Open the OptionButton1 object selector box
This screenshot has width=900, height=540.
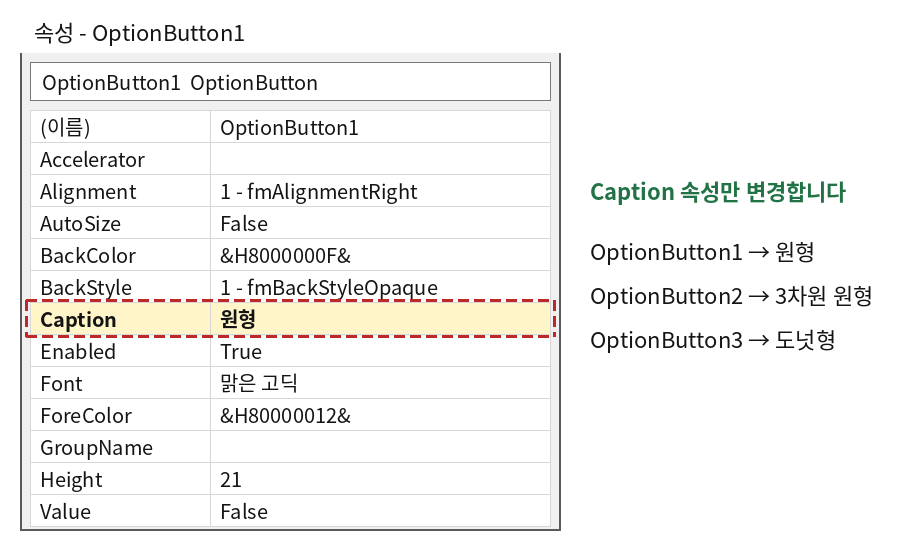coord(290,82)
